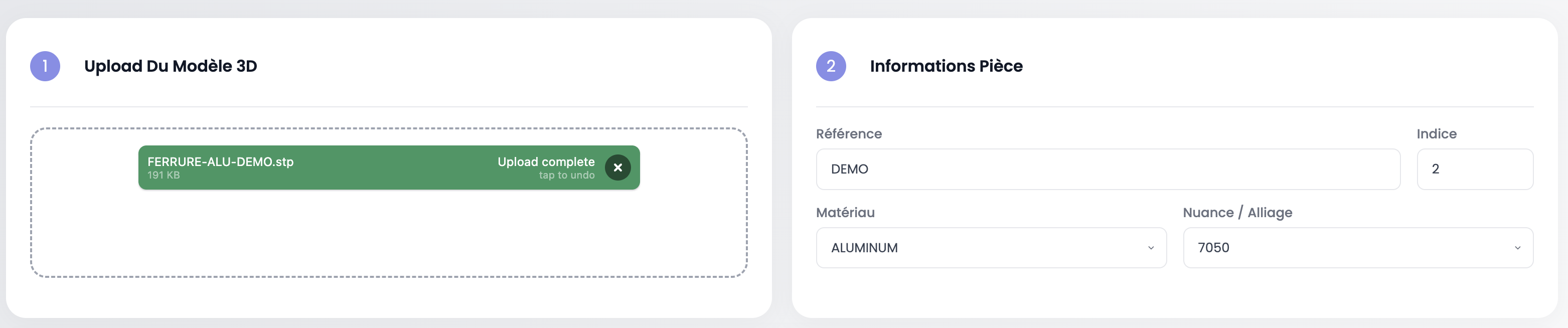
Task: Click the empty dashed upload drop zone
Action: click(x=388, y=237)
